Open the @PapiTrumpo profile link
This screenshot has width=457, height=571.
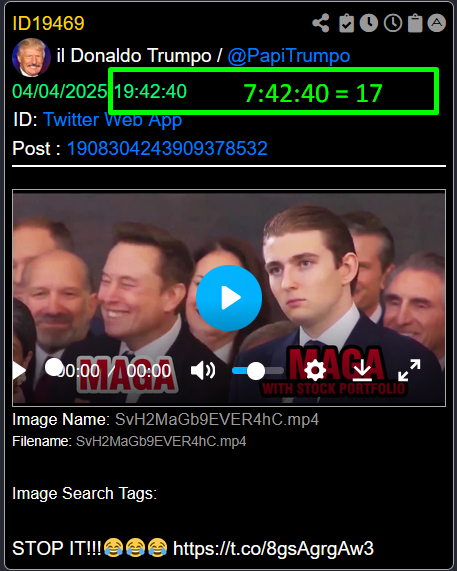click(289, 56)
